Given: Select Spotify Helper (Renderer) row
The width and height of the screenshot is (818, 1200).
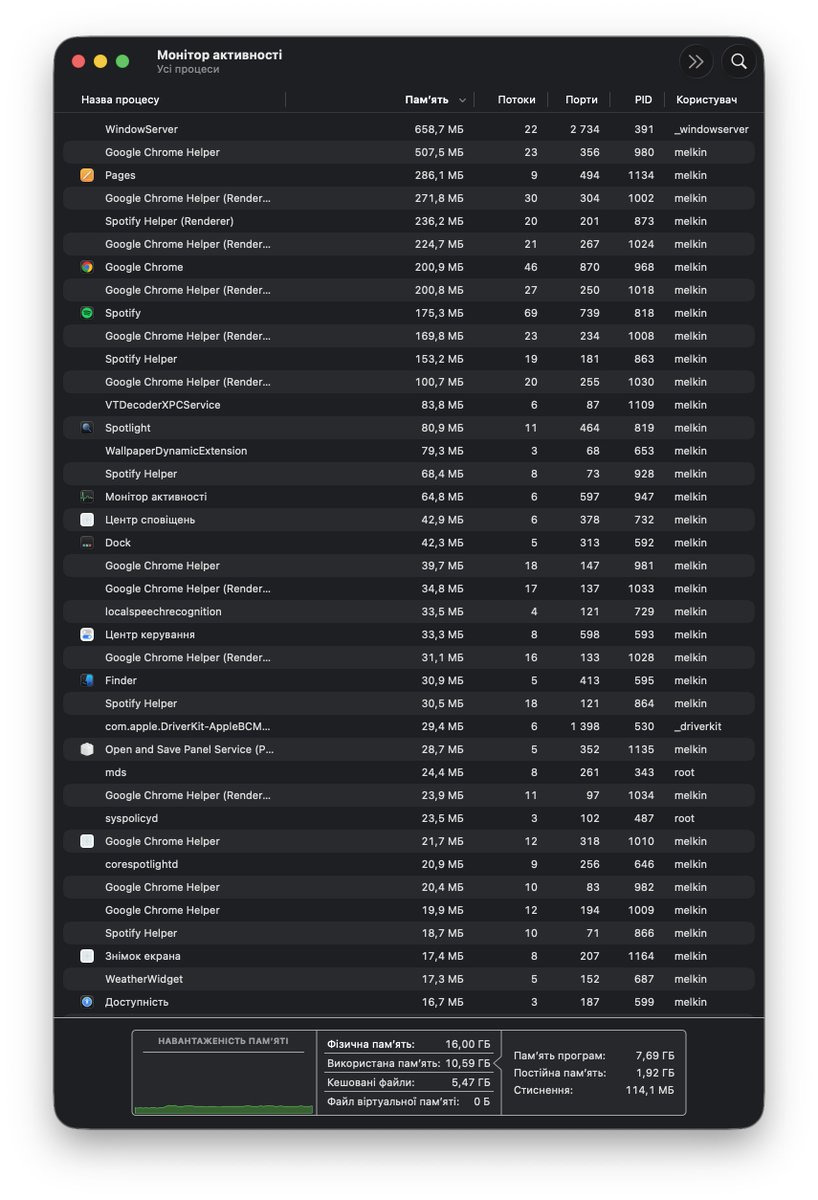Looking at the screenshot, I should pos(409,221).
